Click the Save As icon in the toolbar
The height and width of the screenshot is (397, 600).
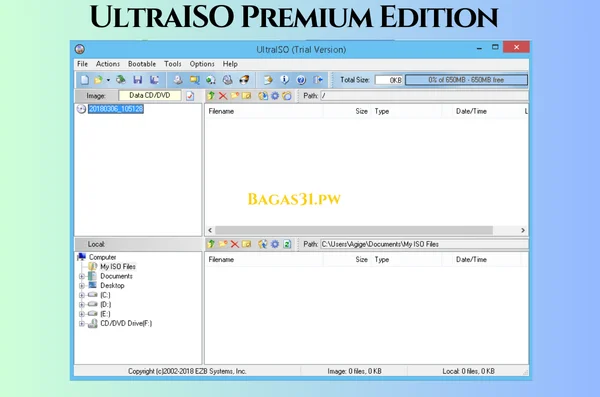pos(154,80)
